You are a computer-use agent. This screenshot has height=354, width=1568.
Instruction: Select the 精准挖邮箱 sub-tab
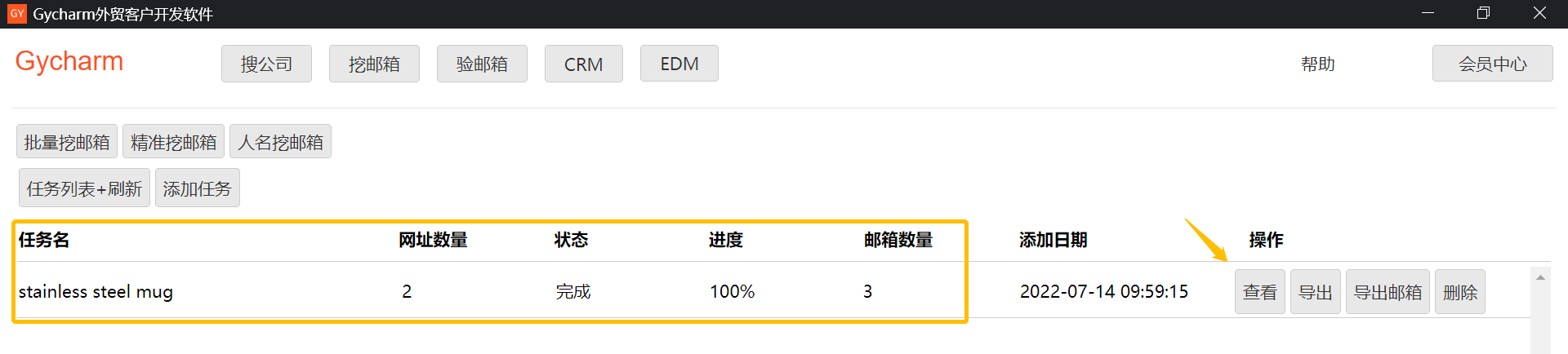[173, 142]
